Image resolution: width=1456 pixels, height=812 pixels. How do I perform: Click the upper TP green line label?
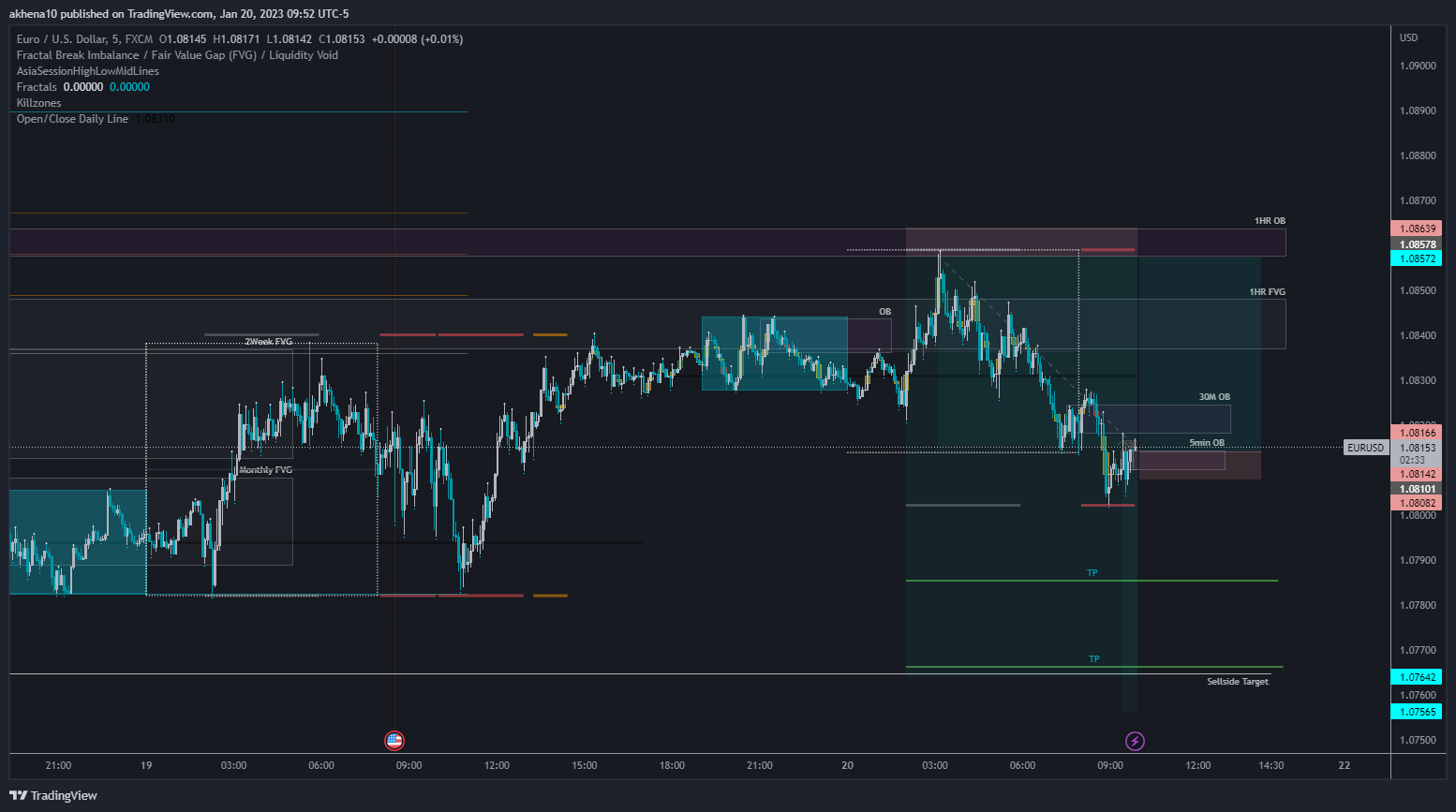[x=1092, y=573]
